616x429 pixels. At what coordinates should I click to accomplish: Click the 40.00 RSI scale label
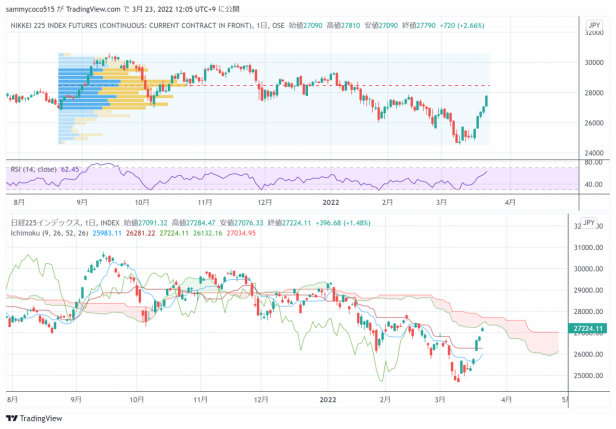click(x=593, y=184)
